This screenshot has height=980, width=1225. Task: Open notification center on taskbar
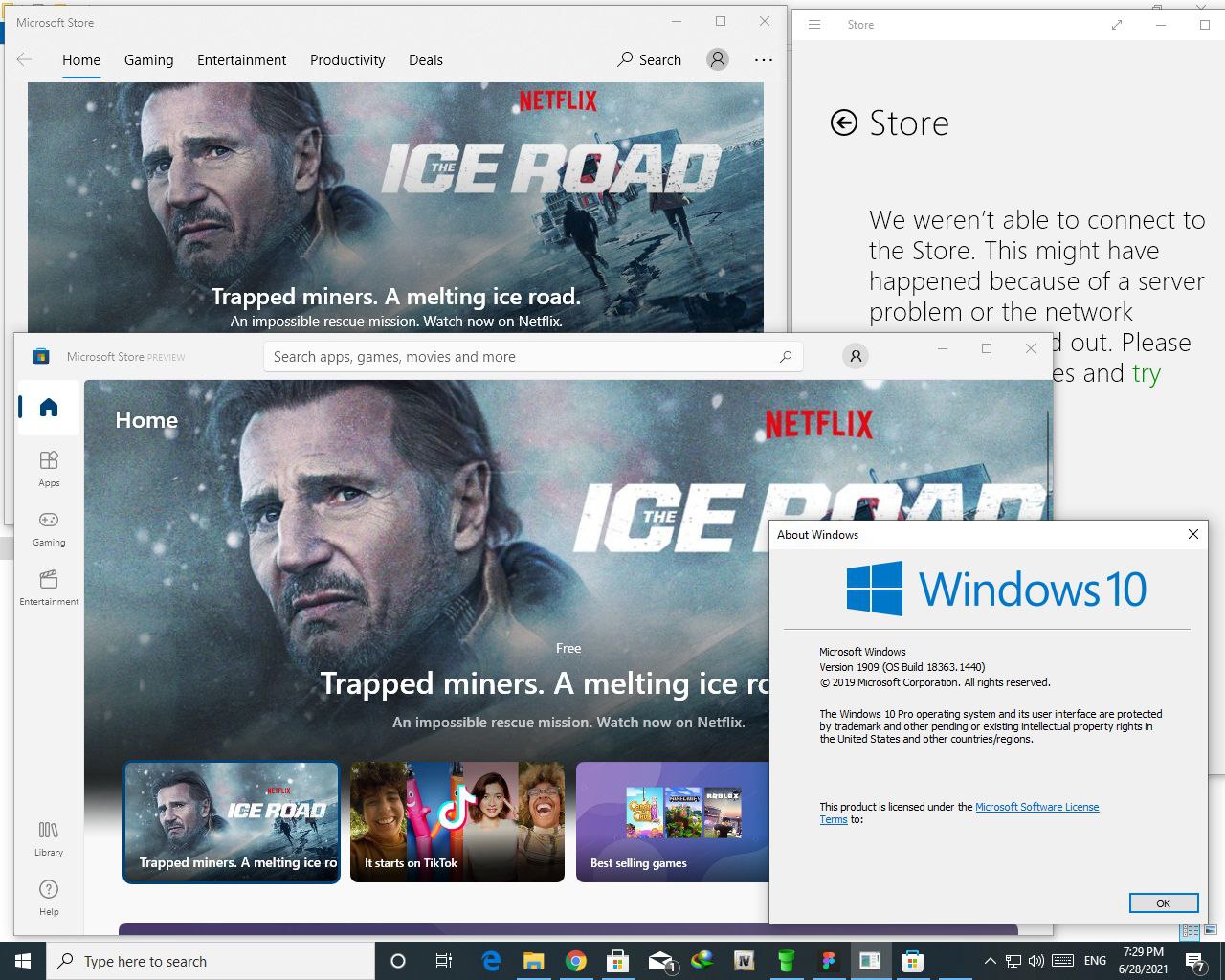coord(1194,961)
